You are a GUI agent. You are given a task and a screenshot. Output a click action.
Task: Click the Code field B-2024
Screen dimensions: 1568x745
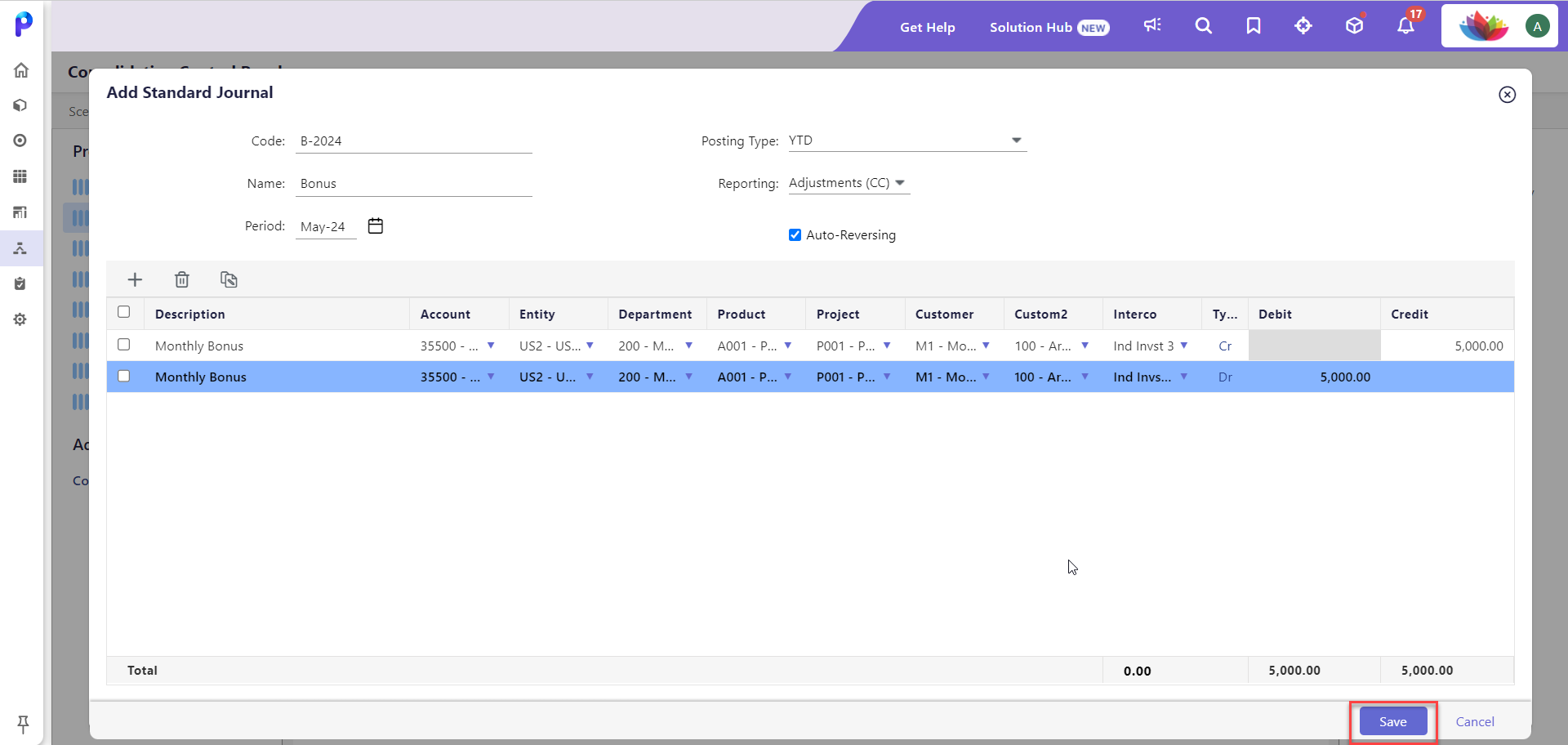[414, 141]
